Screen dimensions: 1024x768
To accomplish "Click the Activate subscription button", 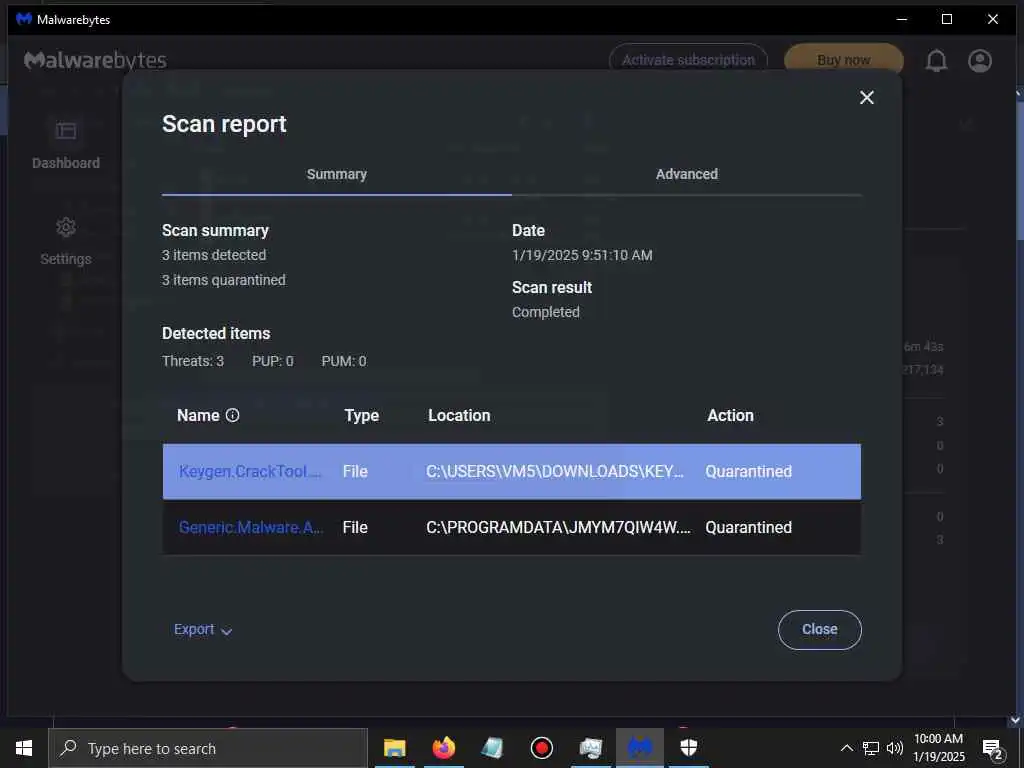I will pyautogui.click(x=688, y=60).
